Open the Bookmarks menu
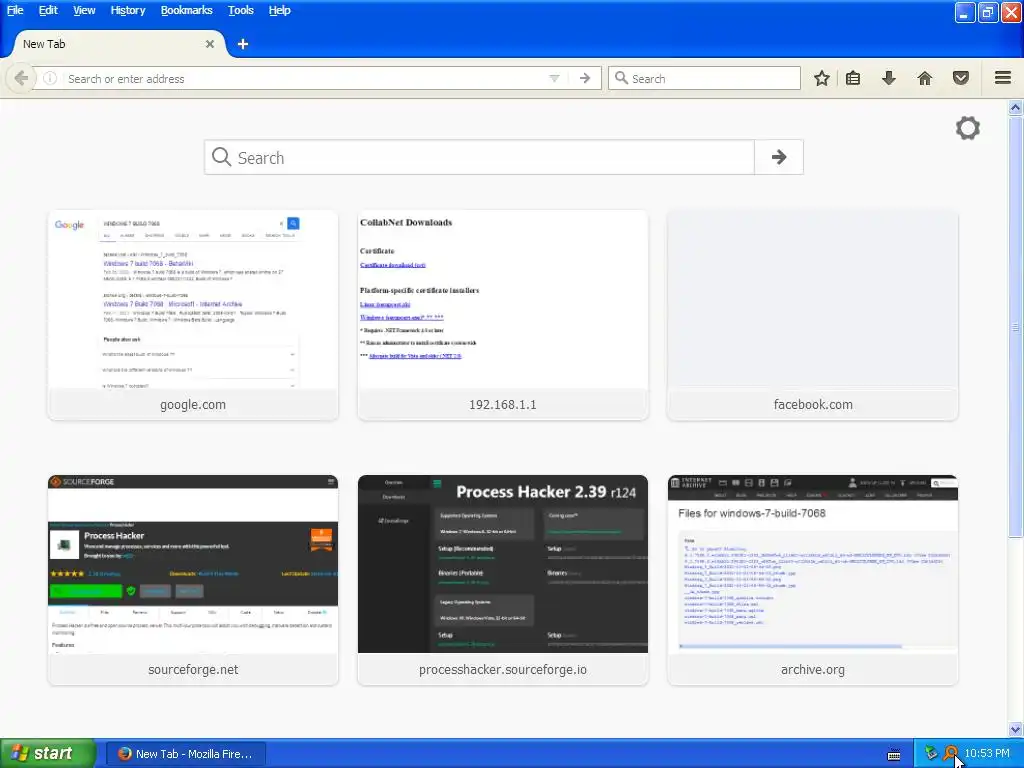This screenshot has height=768, width=1024. pyautogui.click(x=187, y=10)
